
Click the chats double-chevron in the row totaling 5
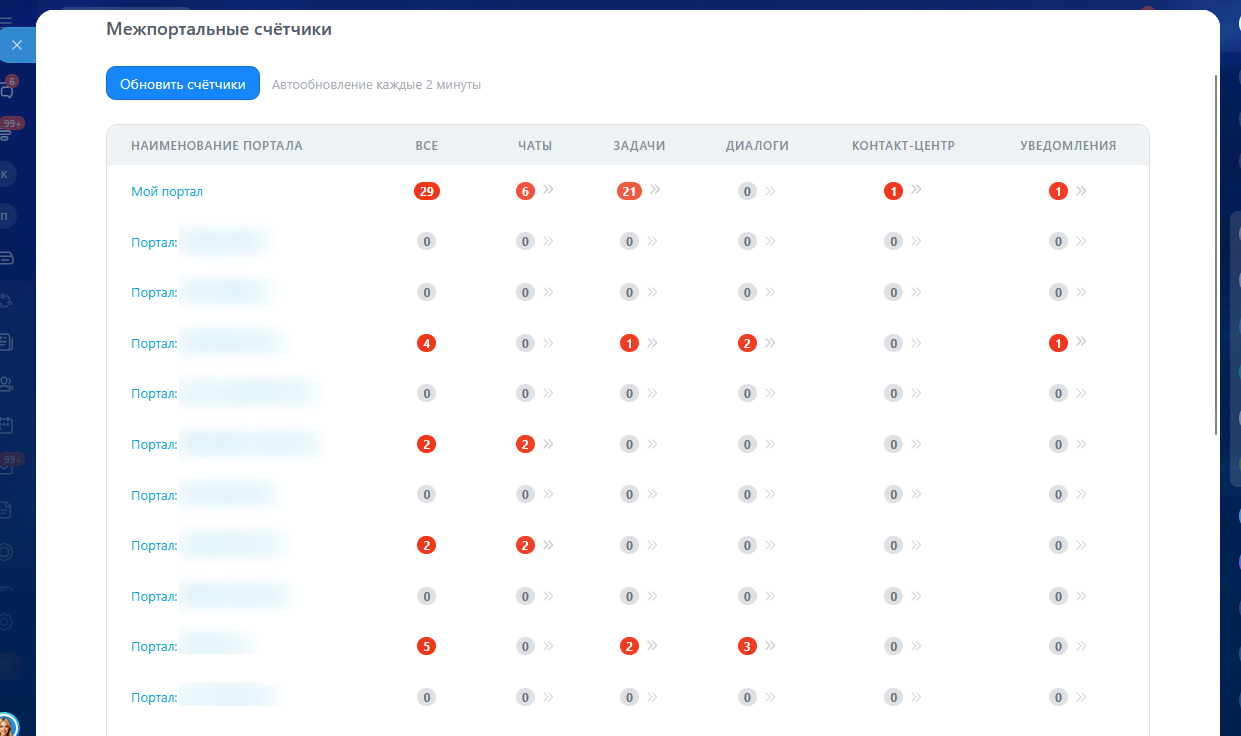[x=548, y=646]
